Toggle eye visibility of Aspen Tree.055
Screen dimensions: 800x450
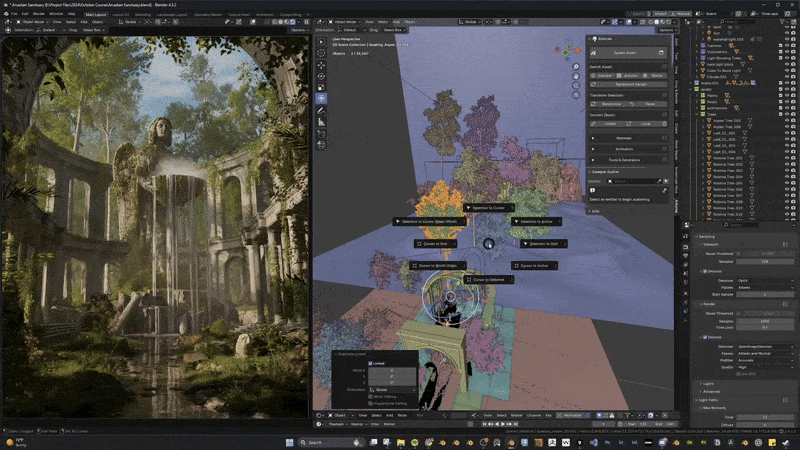(787, 120)
